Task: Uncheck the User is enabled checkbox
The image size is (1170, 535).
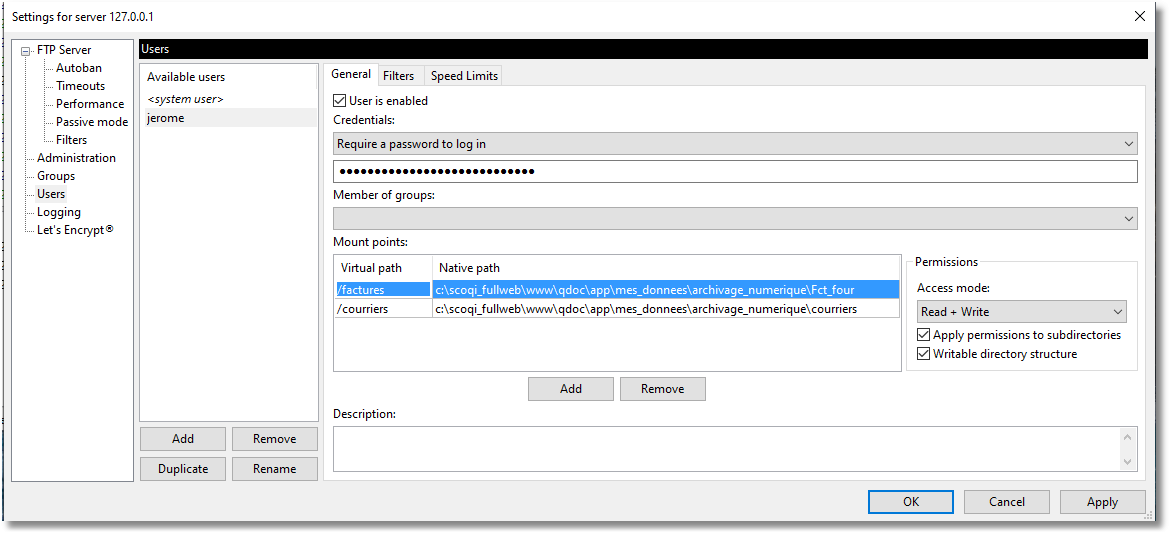Action: [x=340, y=101]
